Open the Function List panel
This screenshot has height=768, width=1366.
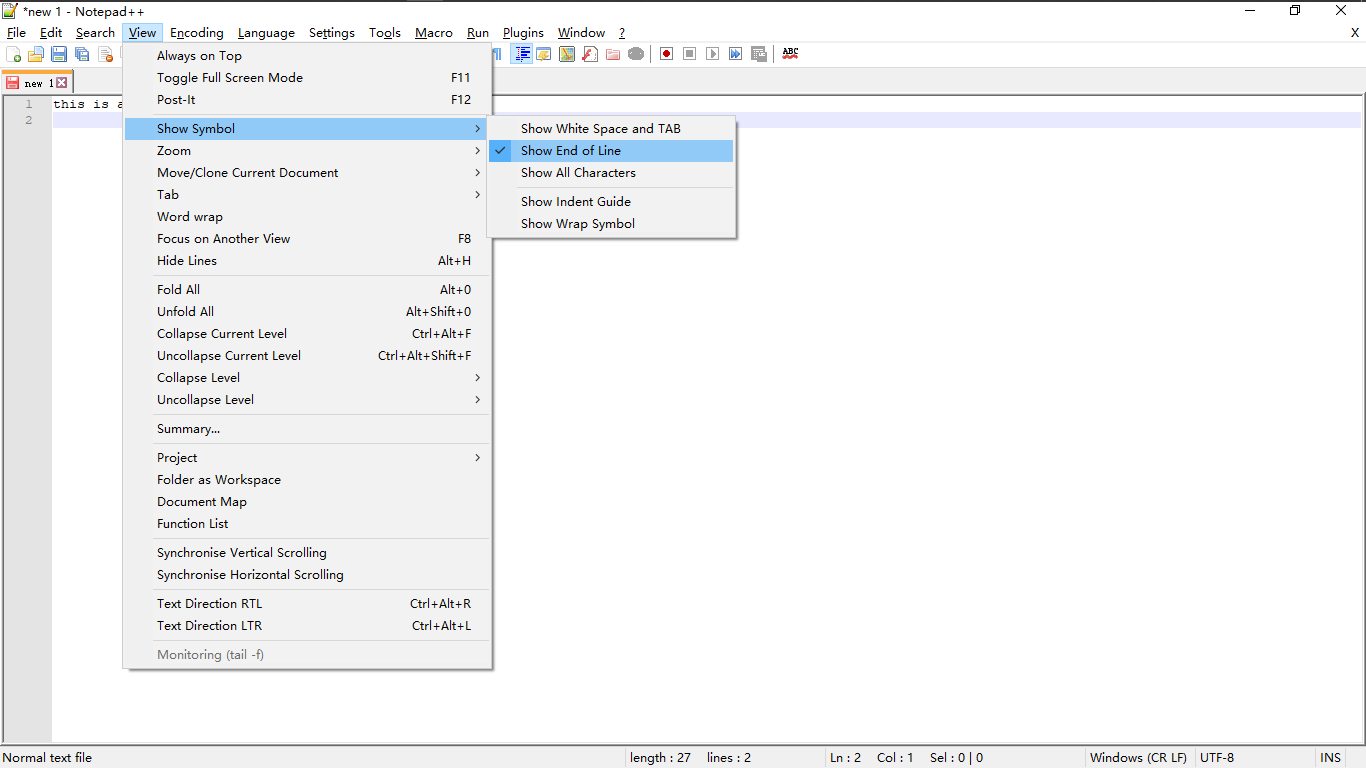point(589,53)
